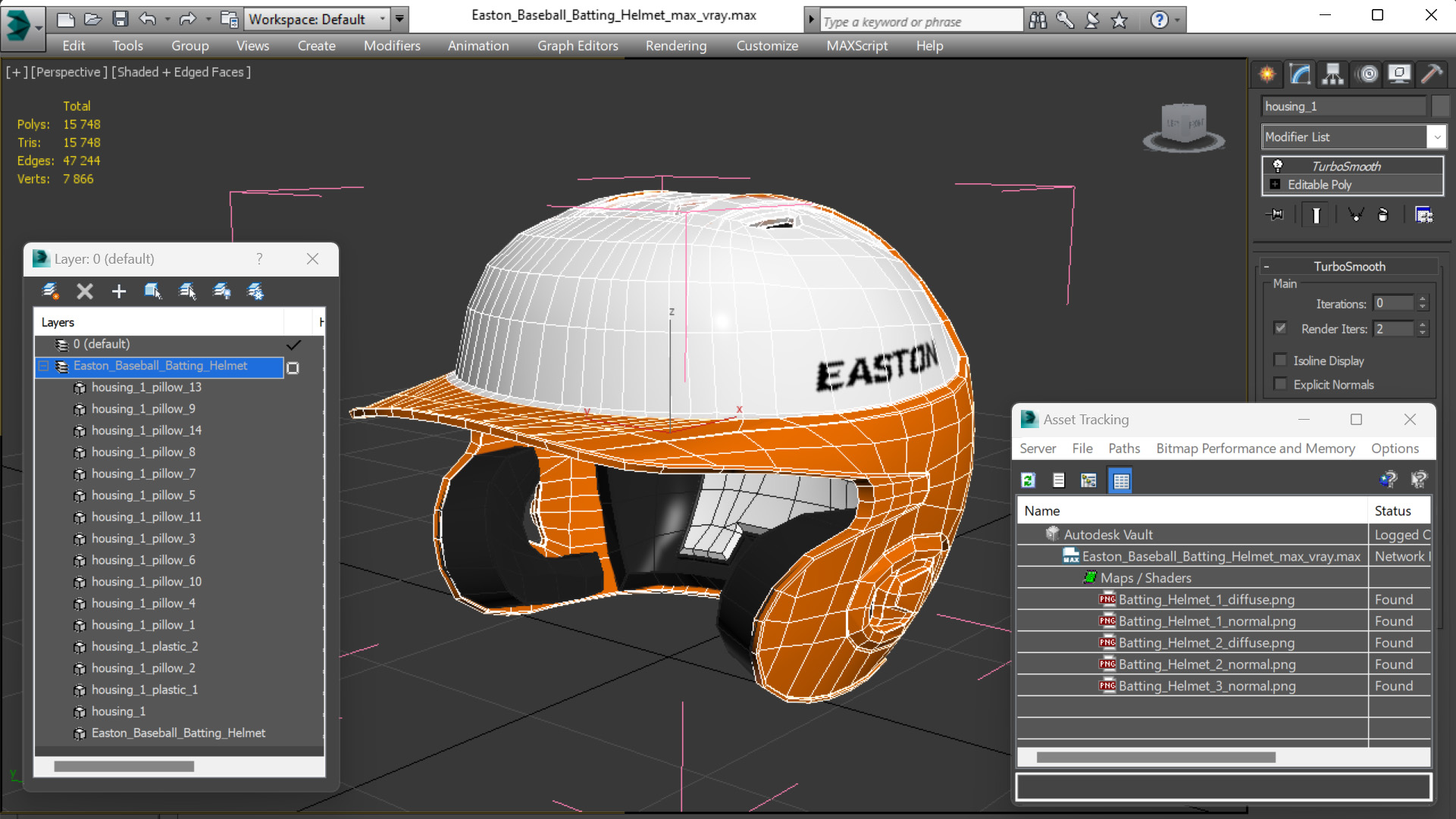Select Batting_Helmet_1_diffuse.png asset row
The image size is (1456, 819).
(1206, 599)
